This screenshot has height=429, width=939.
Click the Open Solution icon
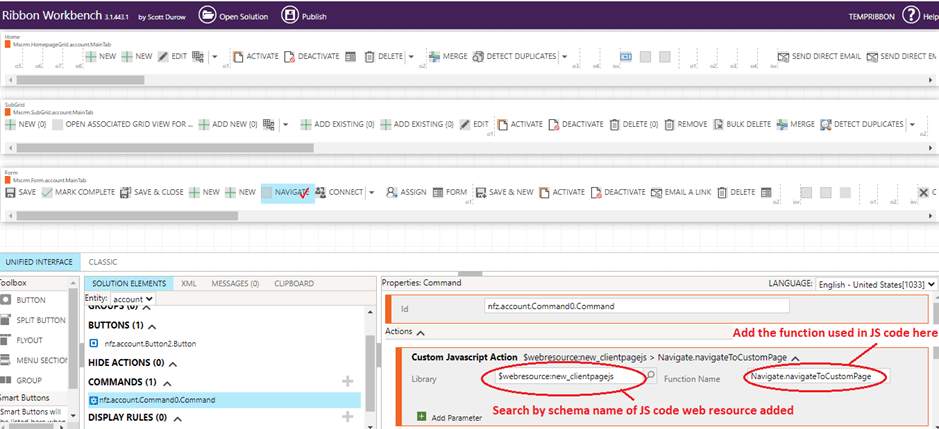(207, 15)
